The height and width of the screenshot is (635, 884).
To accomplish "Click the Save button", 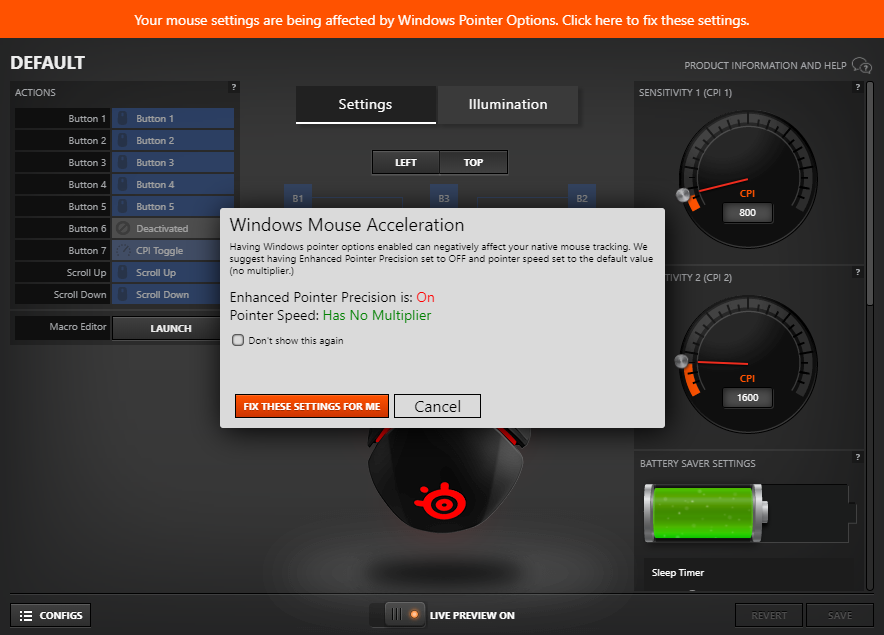I will pos(840,615).
